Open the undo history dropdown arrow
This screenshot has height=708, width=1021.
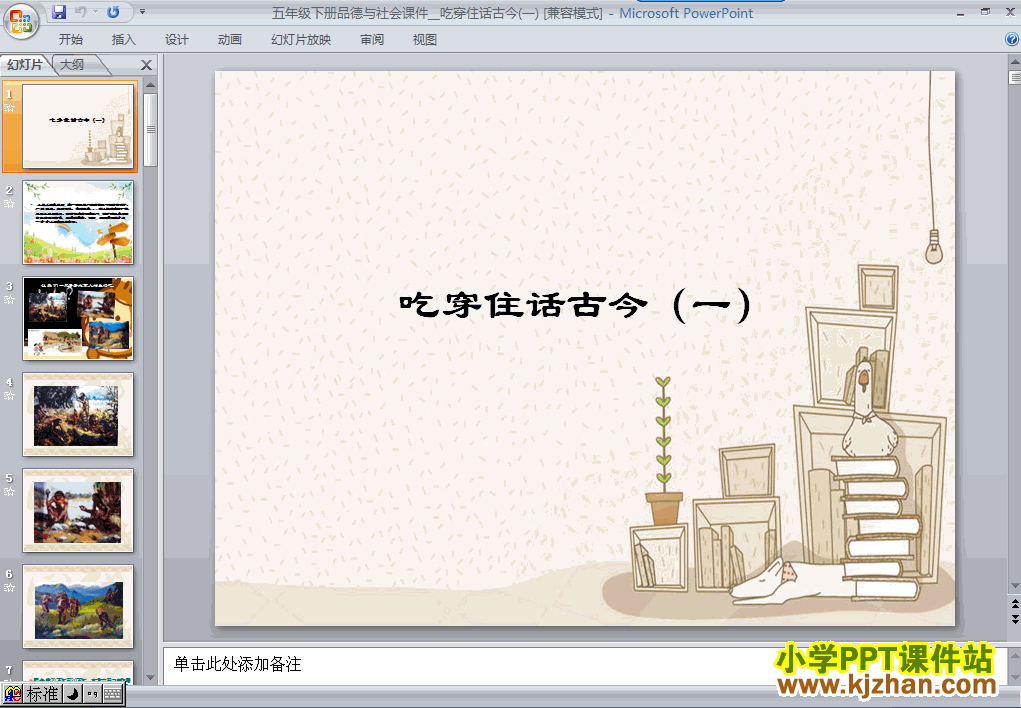point(95,12)
